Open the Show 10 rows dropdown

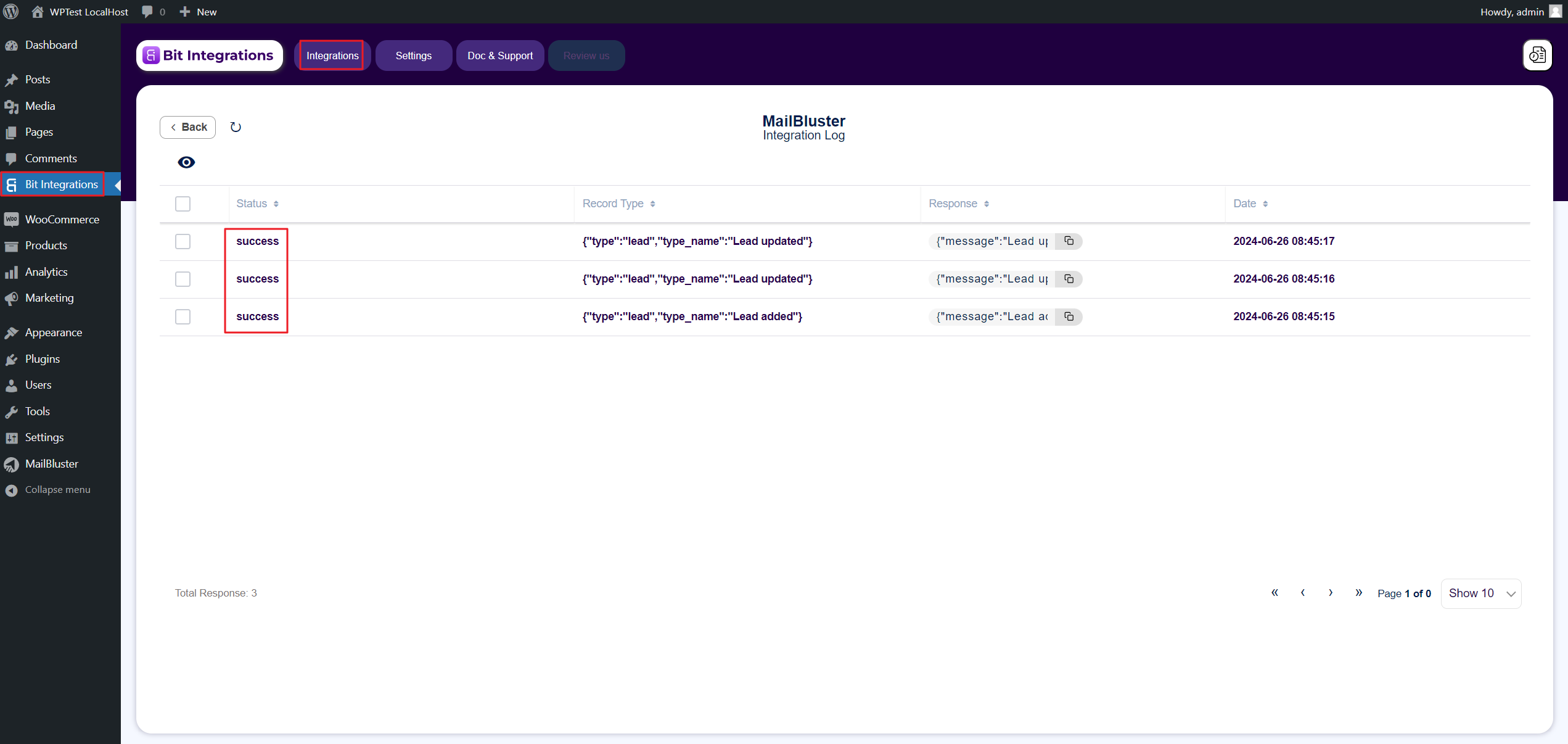click(x=1480, y=593)
